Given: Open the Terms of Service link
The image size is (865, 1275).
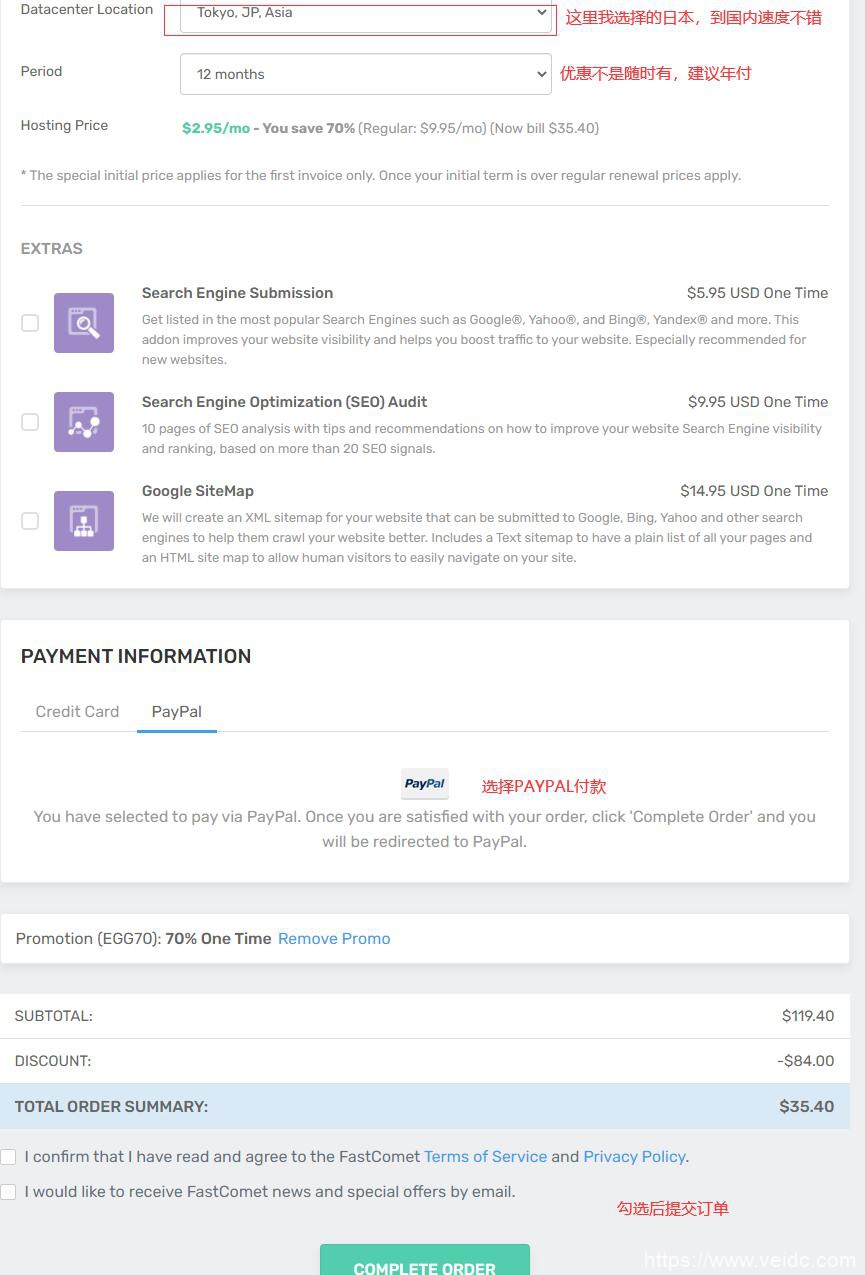Looking at the screenshot, I should point(485,1157).
